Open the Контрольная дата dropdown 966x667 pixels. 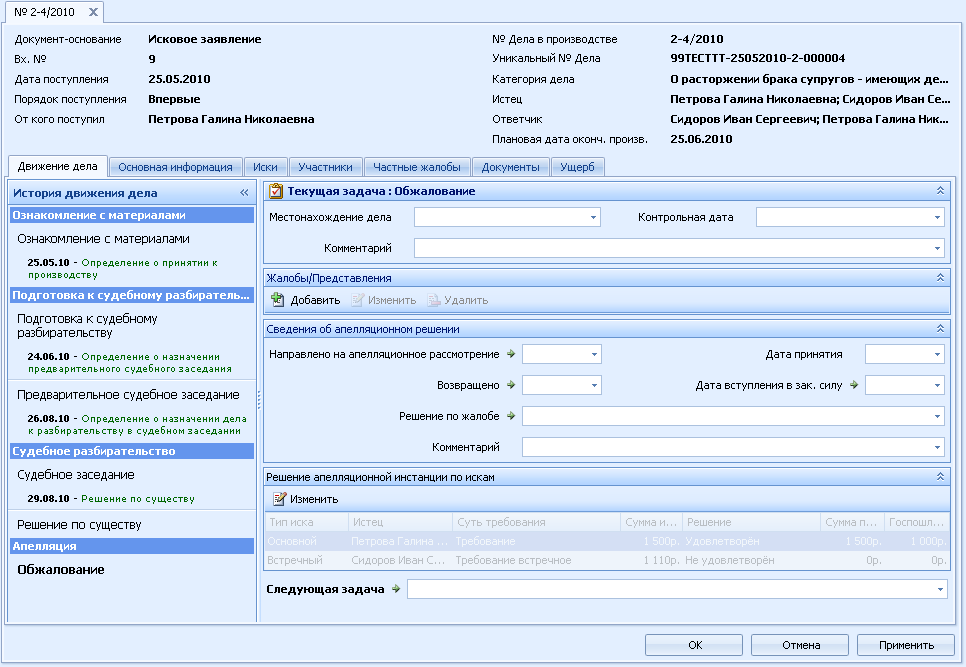[x=937, y=217]
